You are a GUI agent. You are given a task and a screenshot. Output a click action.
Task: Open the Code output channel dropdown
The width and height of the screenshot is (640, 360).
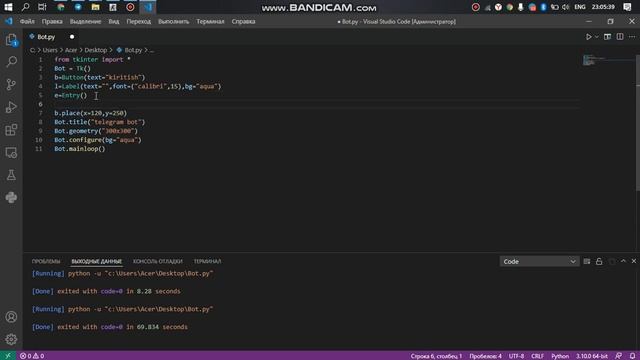tap(539, 261)
